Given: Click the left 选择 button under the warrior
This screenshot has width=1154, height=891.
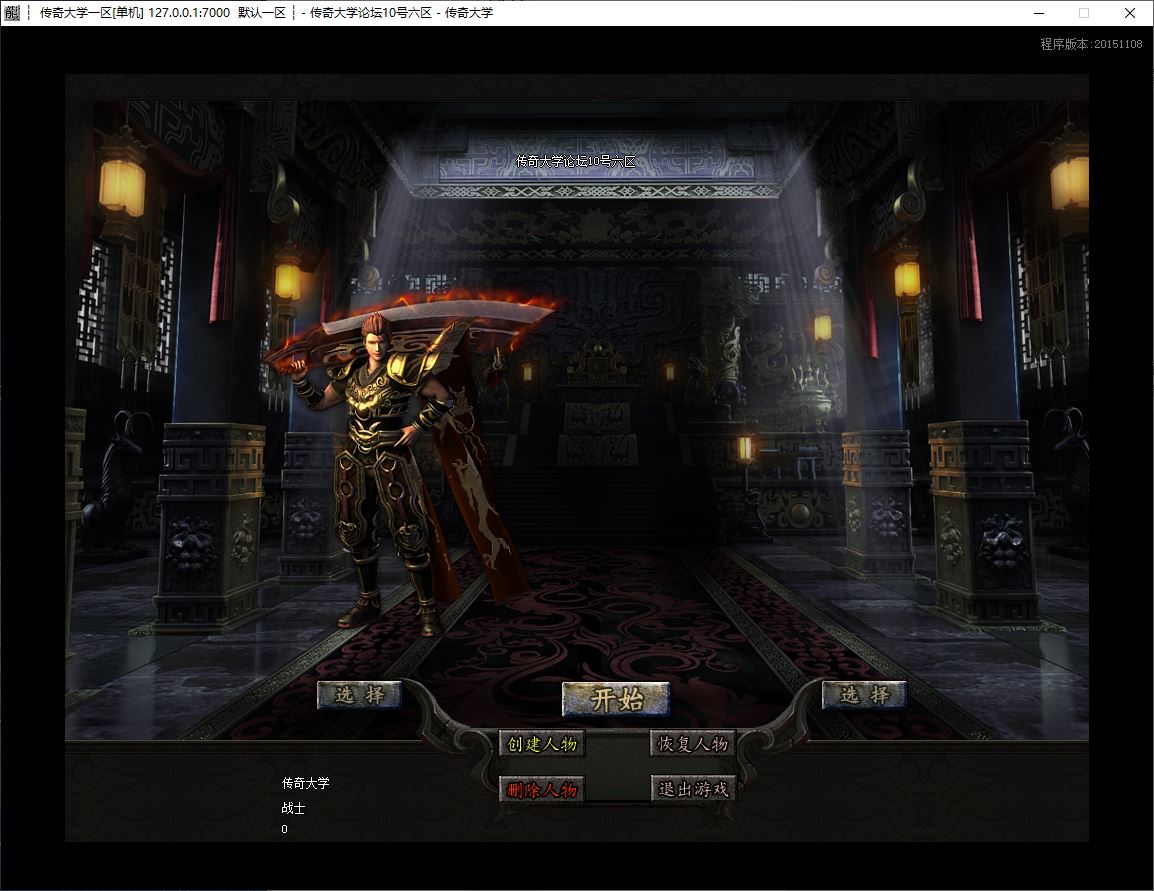Looking at the screenshot, I should 359,695.
